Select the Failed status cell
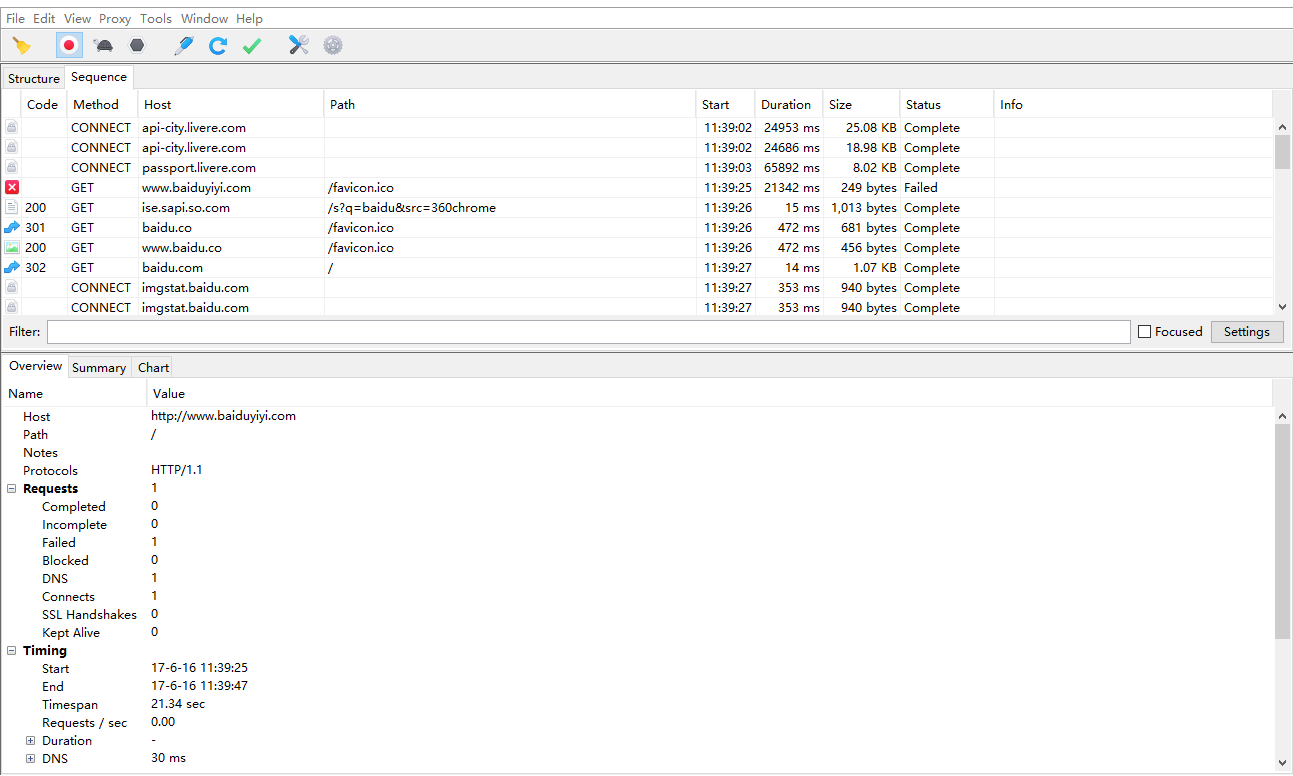 (947, 187)
